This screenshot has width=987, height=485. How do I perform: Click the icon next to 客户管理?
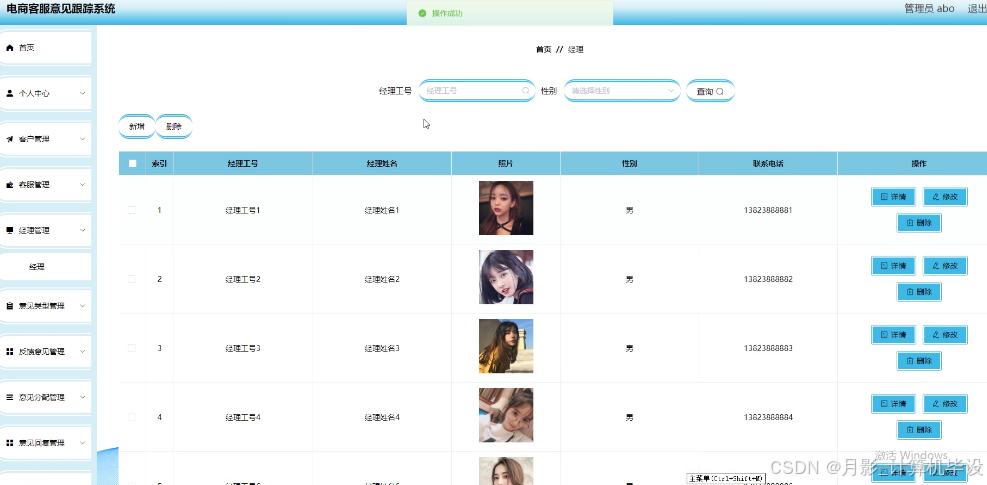(x=9, y=139)
